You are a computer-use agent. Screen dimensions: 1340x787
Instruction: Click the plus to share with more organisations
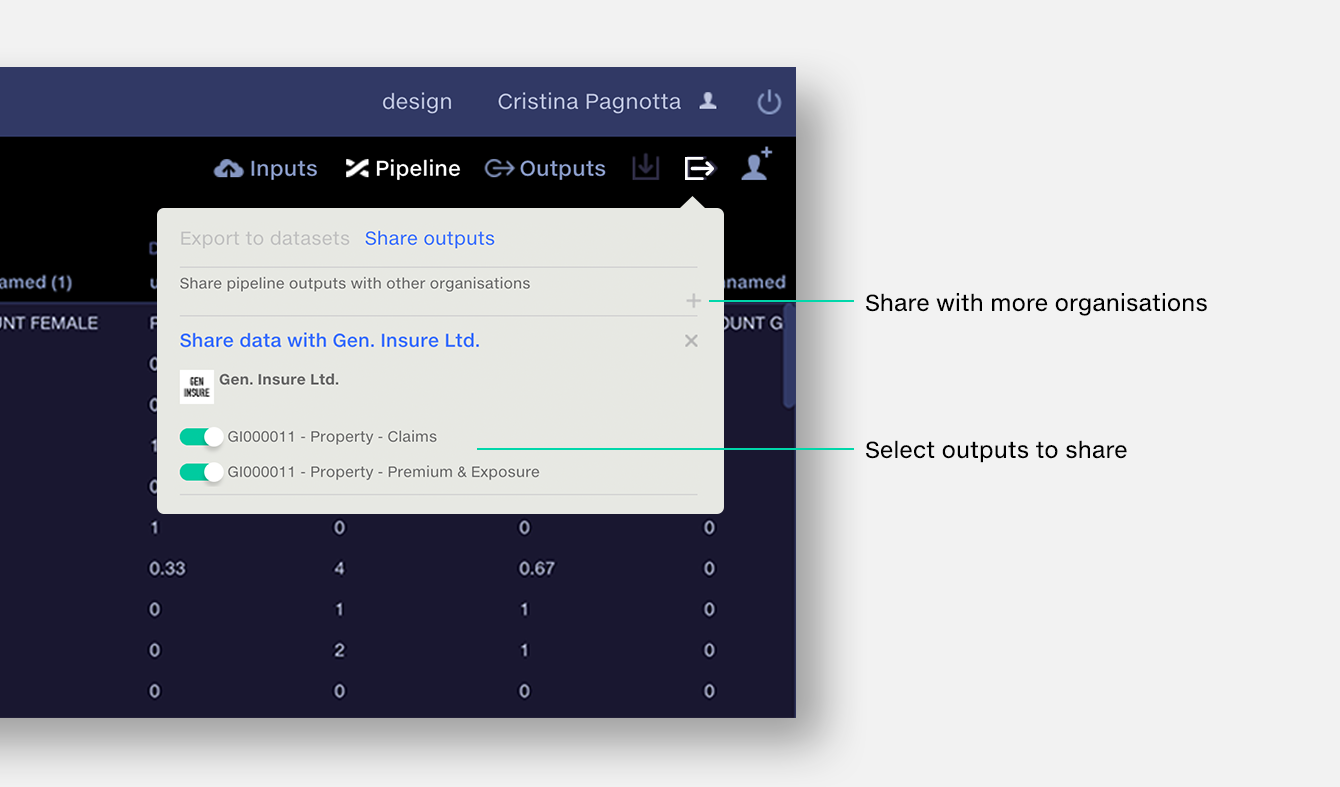692,299
